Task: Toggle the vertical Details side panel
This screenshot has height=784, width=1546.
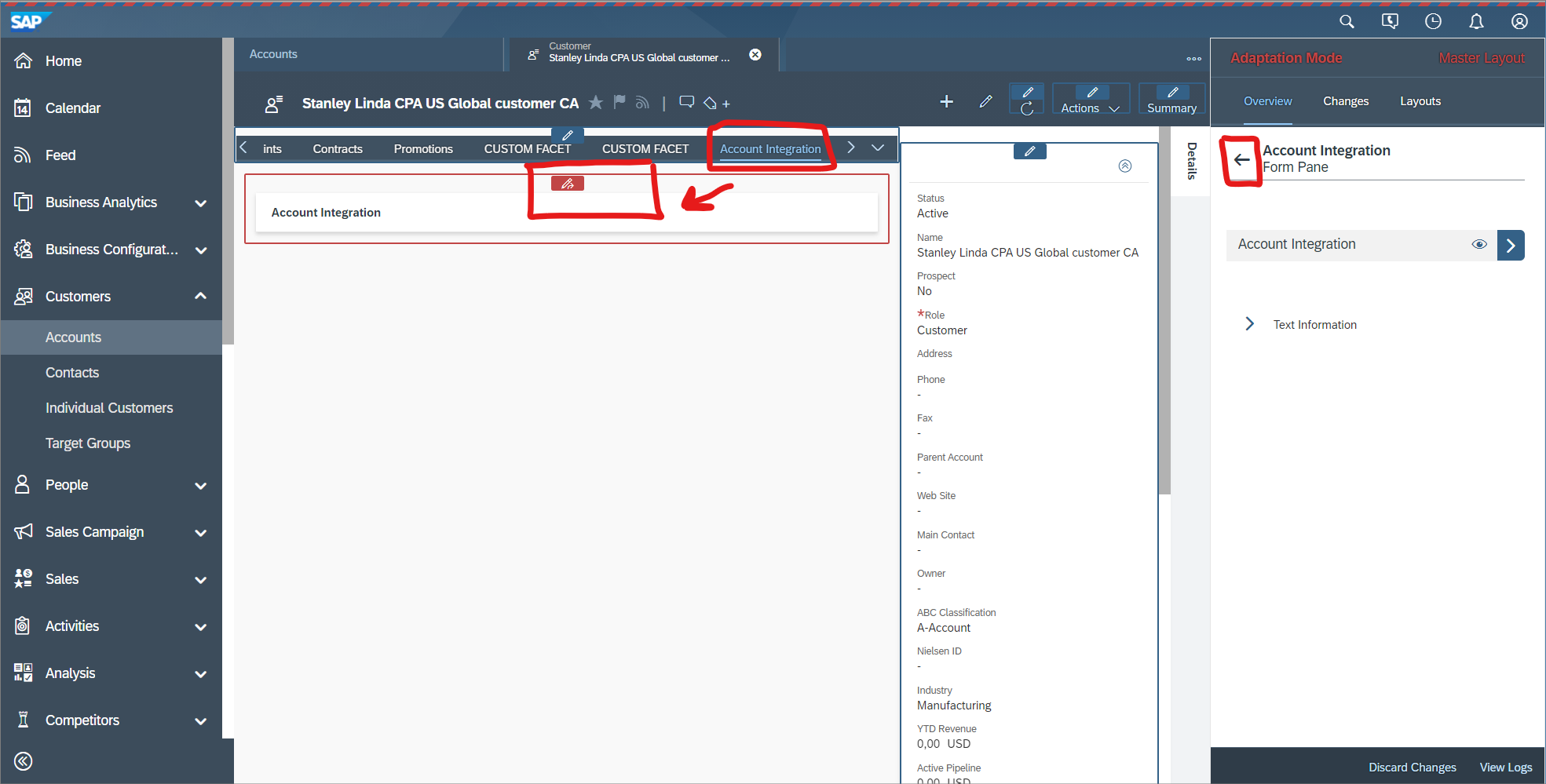Action: [1191, 161]
